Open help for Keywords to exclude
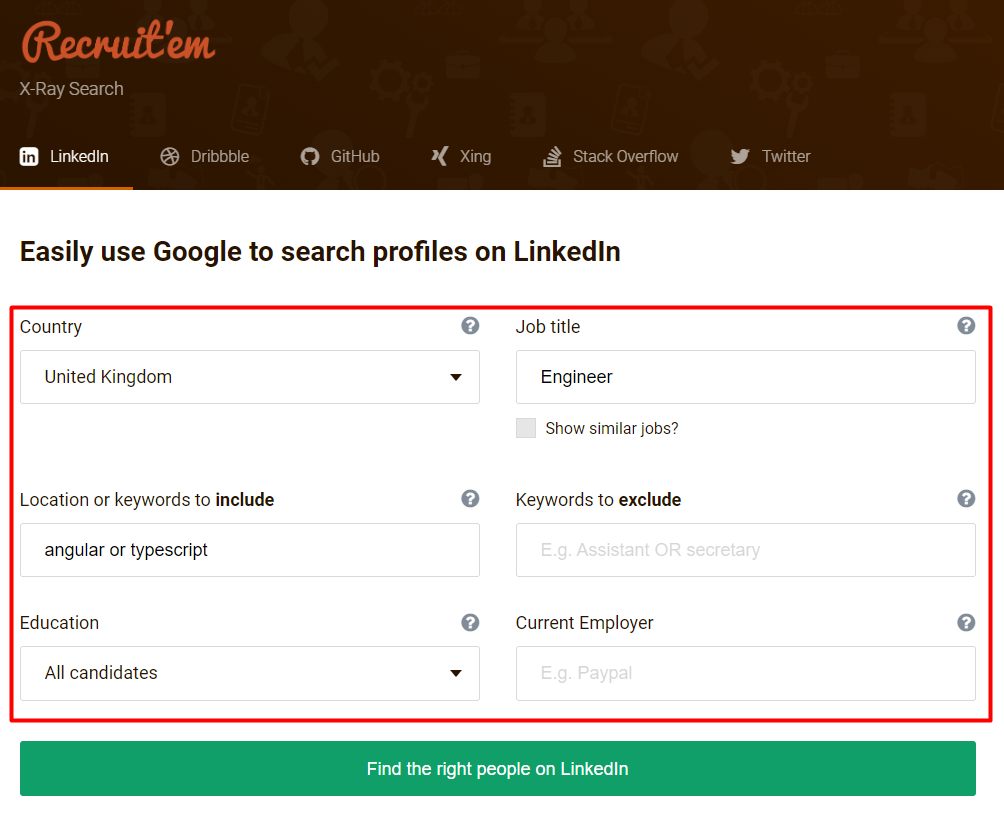Viewport: 1004px width, 818px height. pyautogui.click(x=966, y=498)
